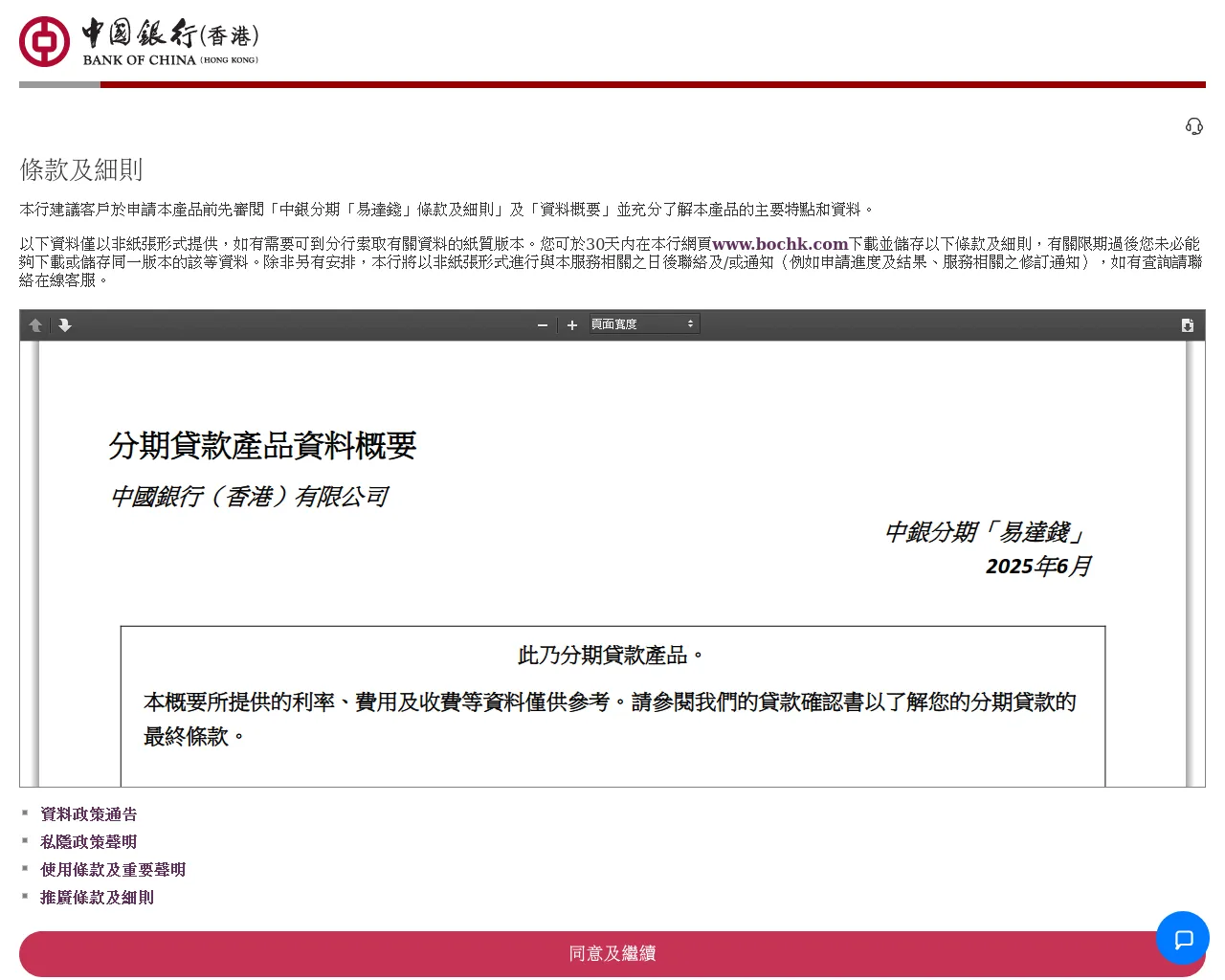Open the 使用條款及重要聲明 link

click(113, 870)
